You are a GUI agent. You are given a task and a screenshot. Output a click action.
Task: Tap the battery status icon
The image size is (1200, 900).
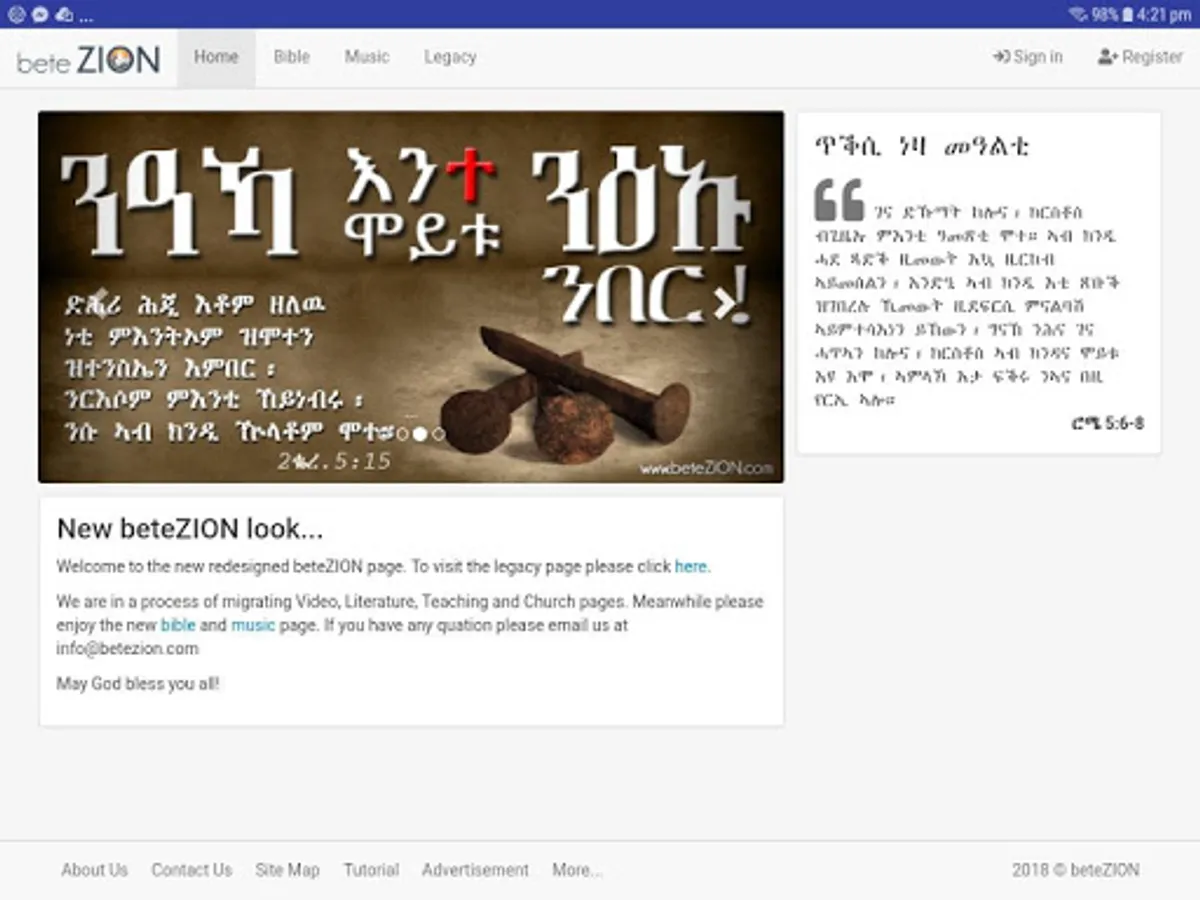1128,14
